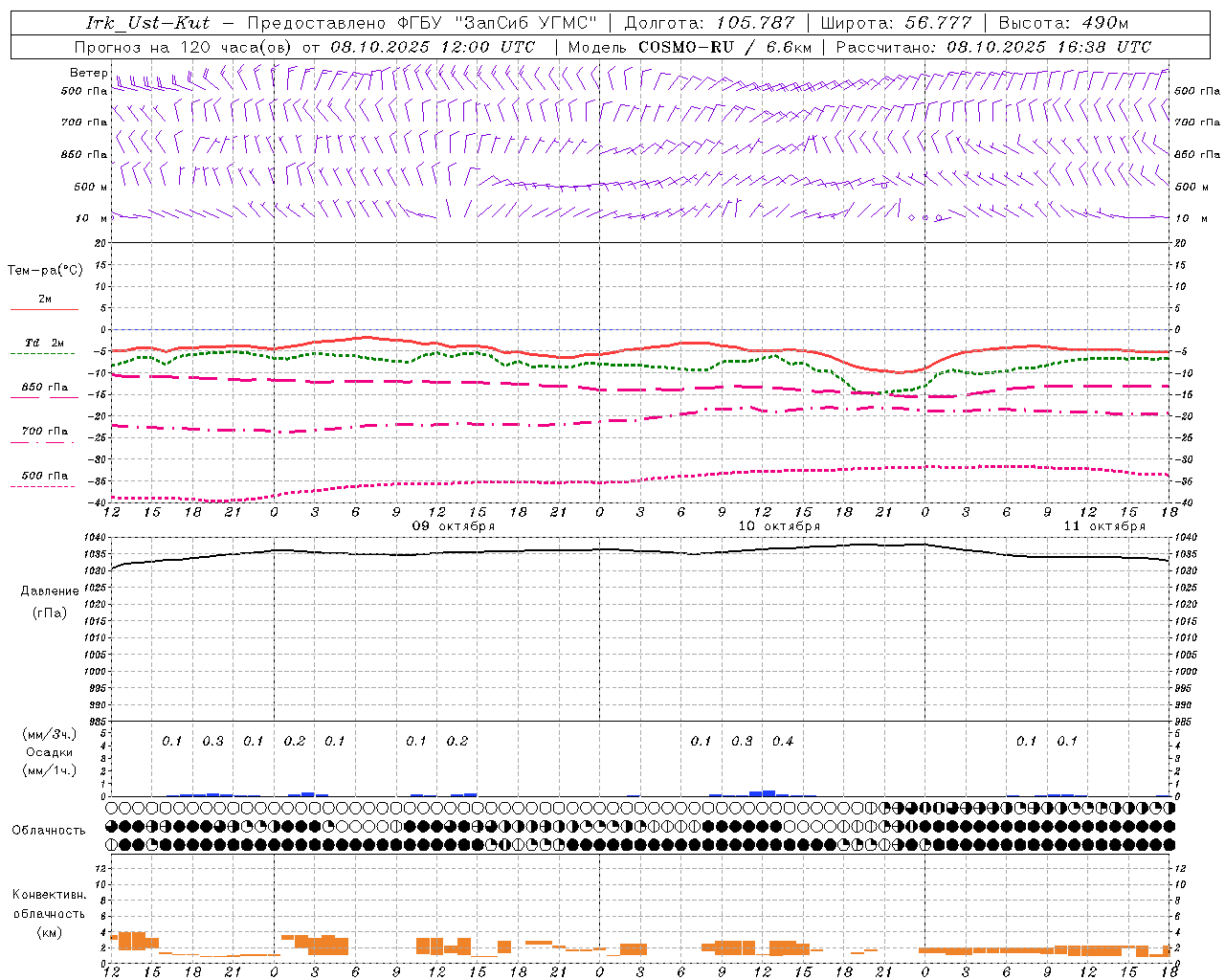The image size is (1225, 980).
Task: Click the date label 09 октября
Action: 454,526
